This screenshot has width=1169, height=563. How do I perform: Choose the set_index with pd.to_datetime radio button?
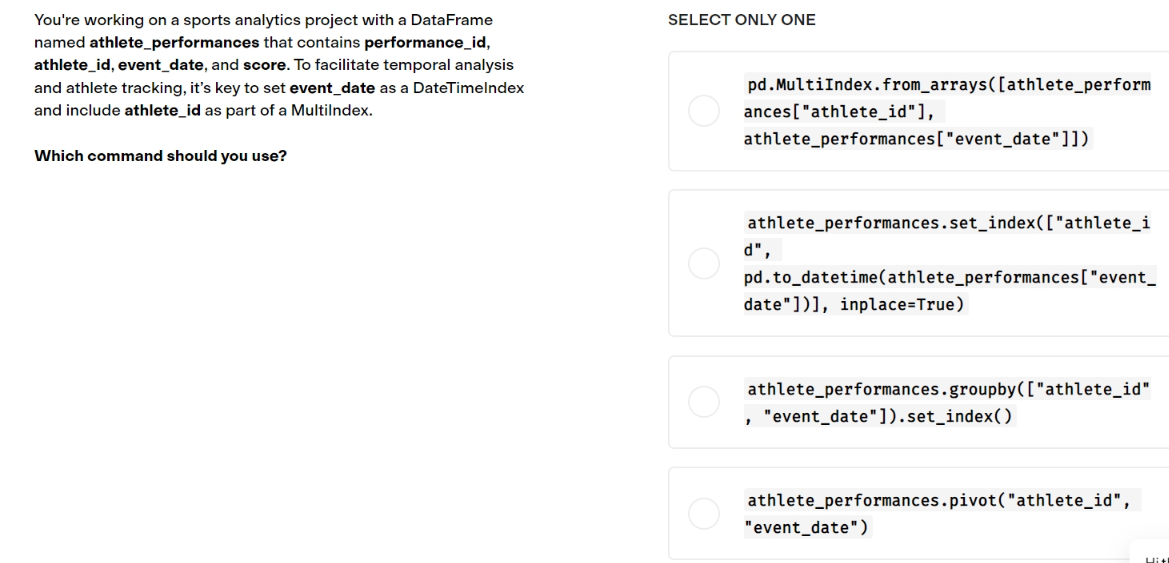[x=703, y=263]
